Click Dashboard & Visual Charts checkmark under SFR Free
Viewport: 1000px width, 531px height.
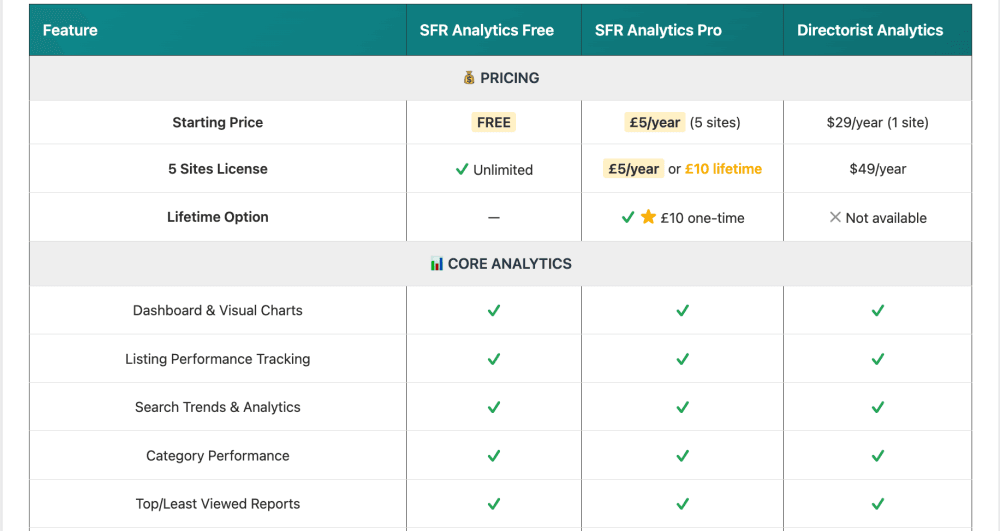tap(494, 310)
